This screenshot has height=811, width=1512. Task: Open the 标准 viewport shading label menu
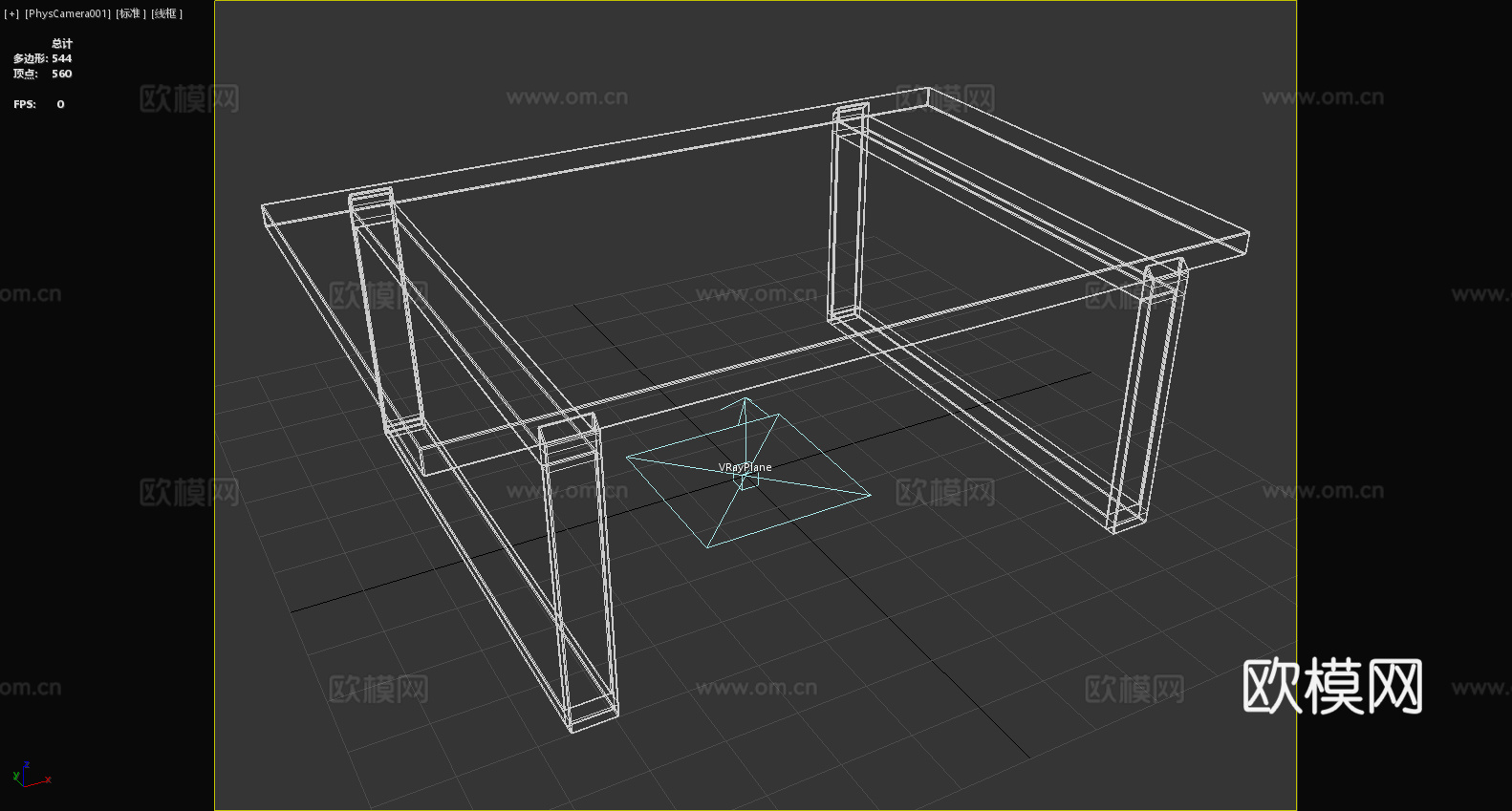131,13
